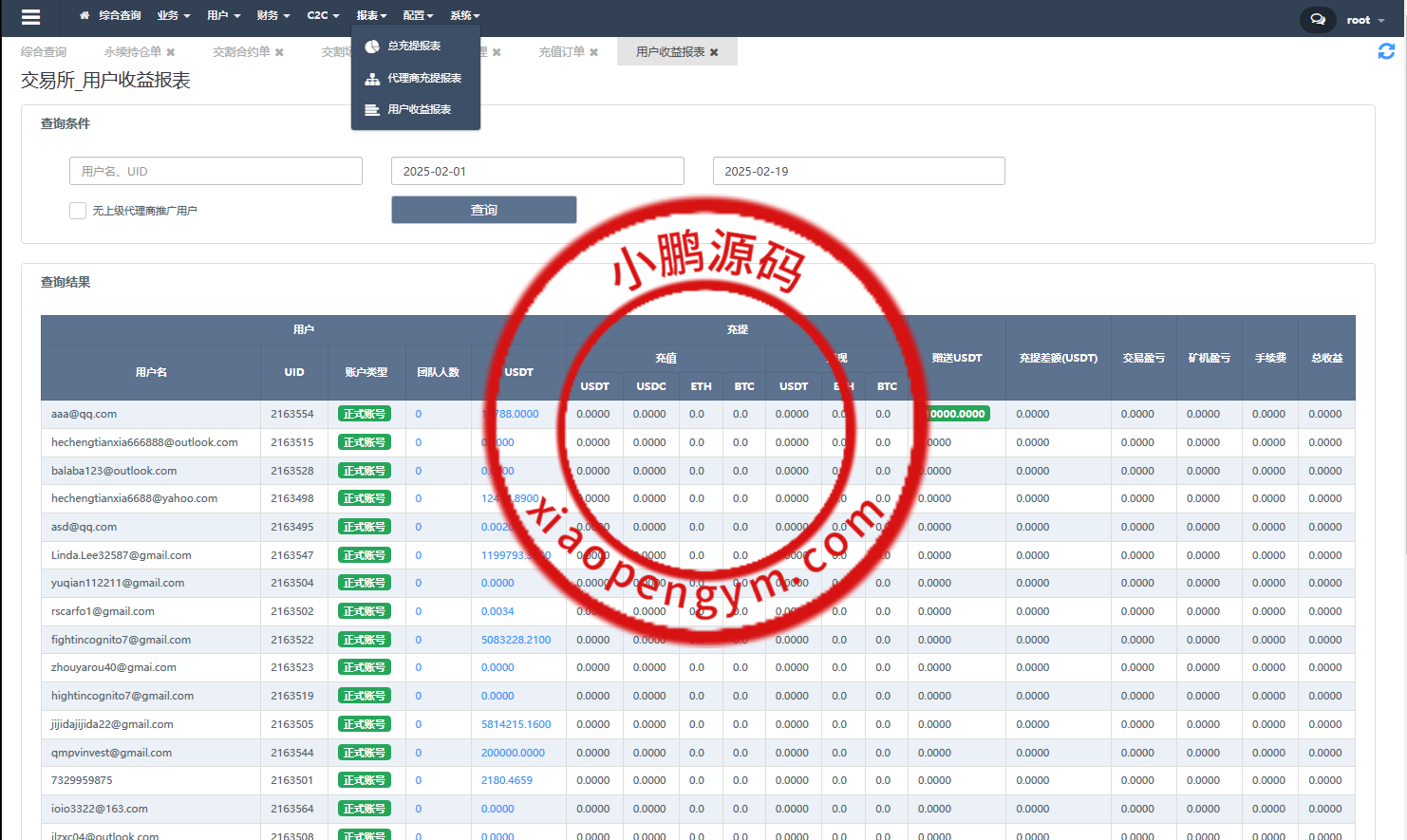
Task: Click the 用户名、UID search input field
Action: [x=216, y=172]
